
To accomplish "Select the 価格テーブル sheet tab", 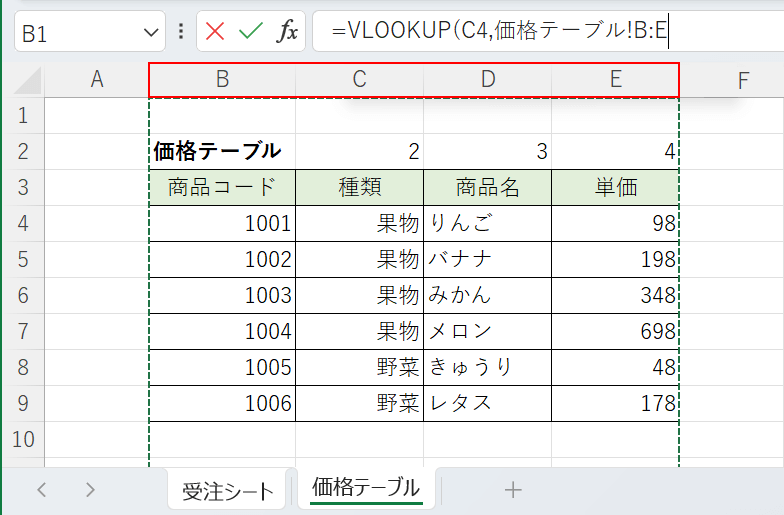I will (x=365, y=488).
